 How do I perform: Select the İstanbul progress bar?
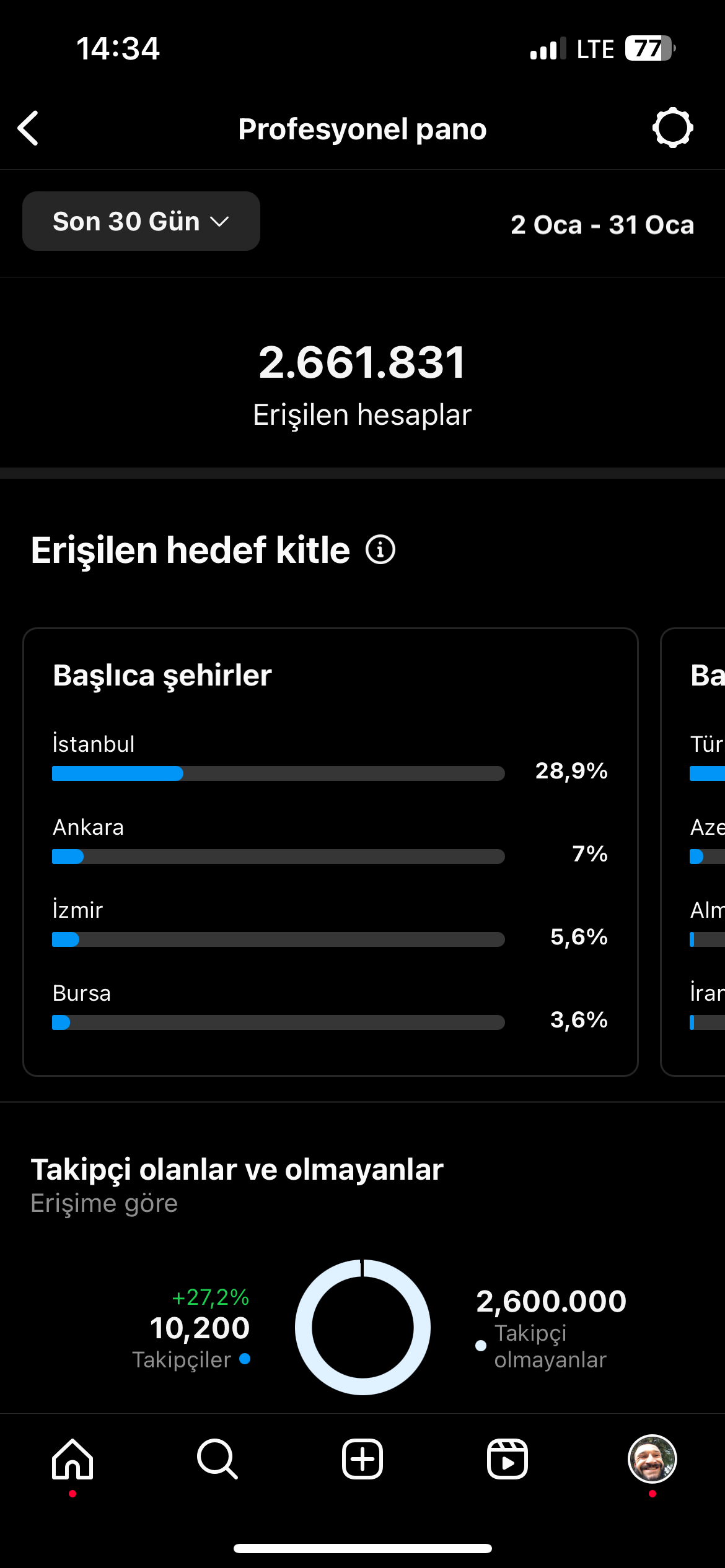click(278, 773)
